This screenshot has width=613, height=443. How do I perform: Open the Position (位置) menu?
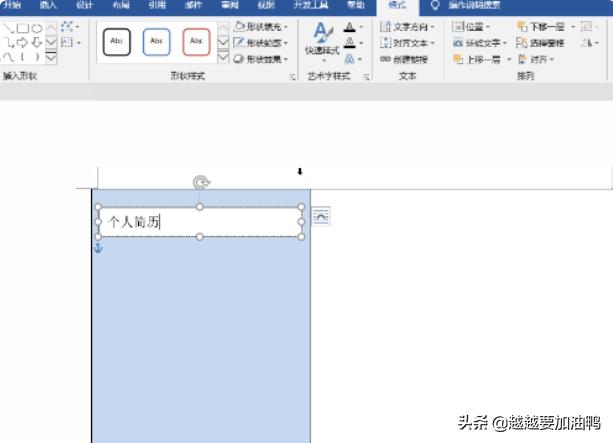pos(471,27)
